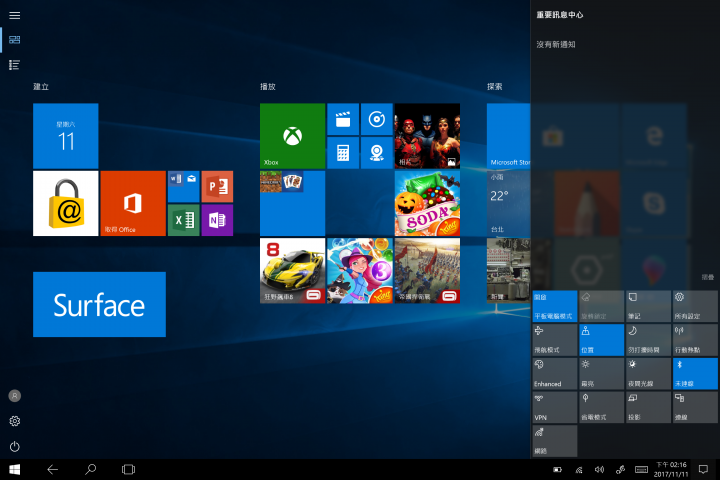
Task: Adjust screen brightness quick action tile
Action: [602, 373]
